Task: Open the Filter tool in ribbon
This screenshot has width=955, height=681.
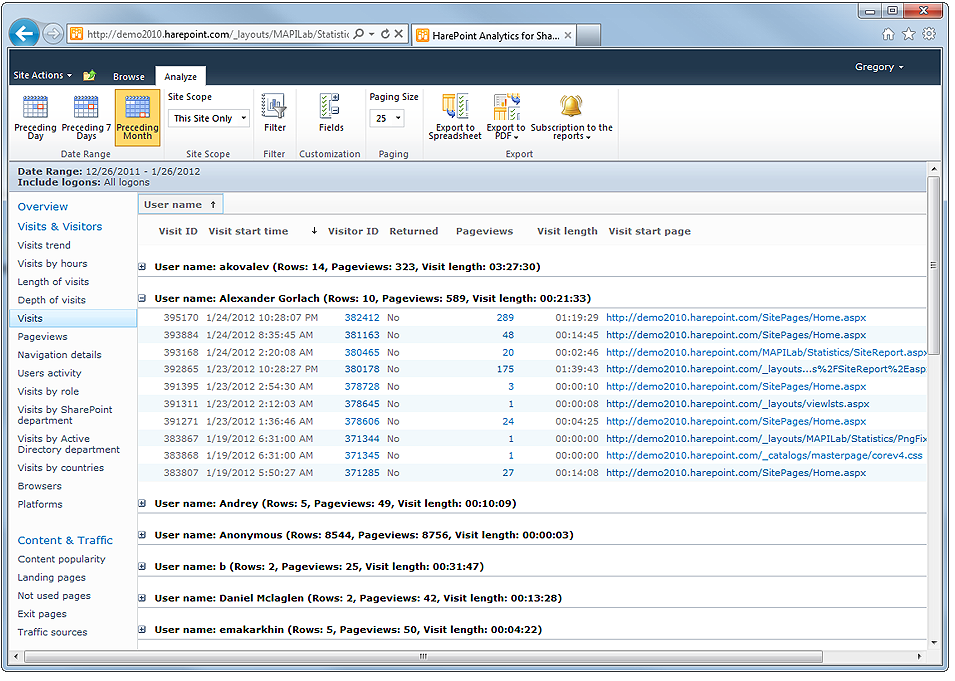Action: 274,113
